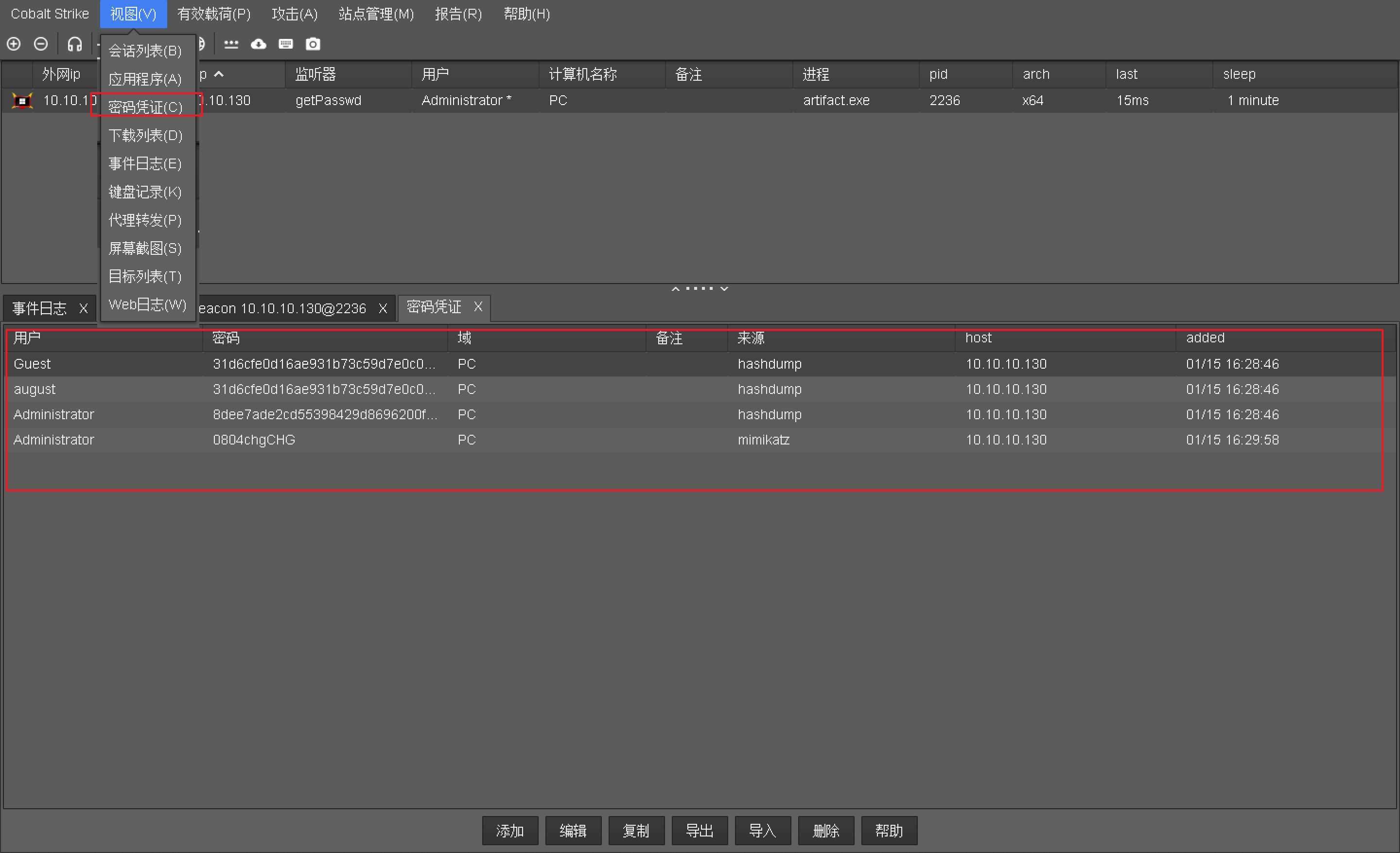The width and height of the screenshot is (1400, 853).
Task: Click the panel divider collapse-up arrow
Action: [x=676, y=289]
